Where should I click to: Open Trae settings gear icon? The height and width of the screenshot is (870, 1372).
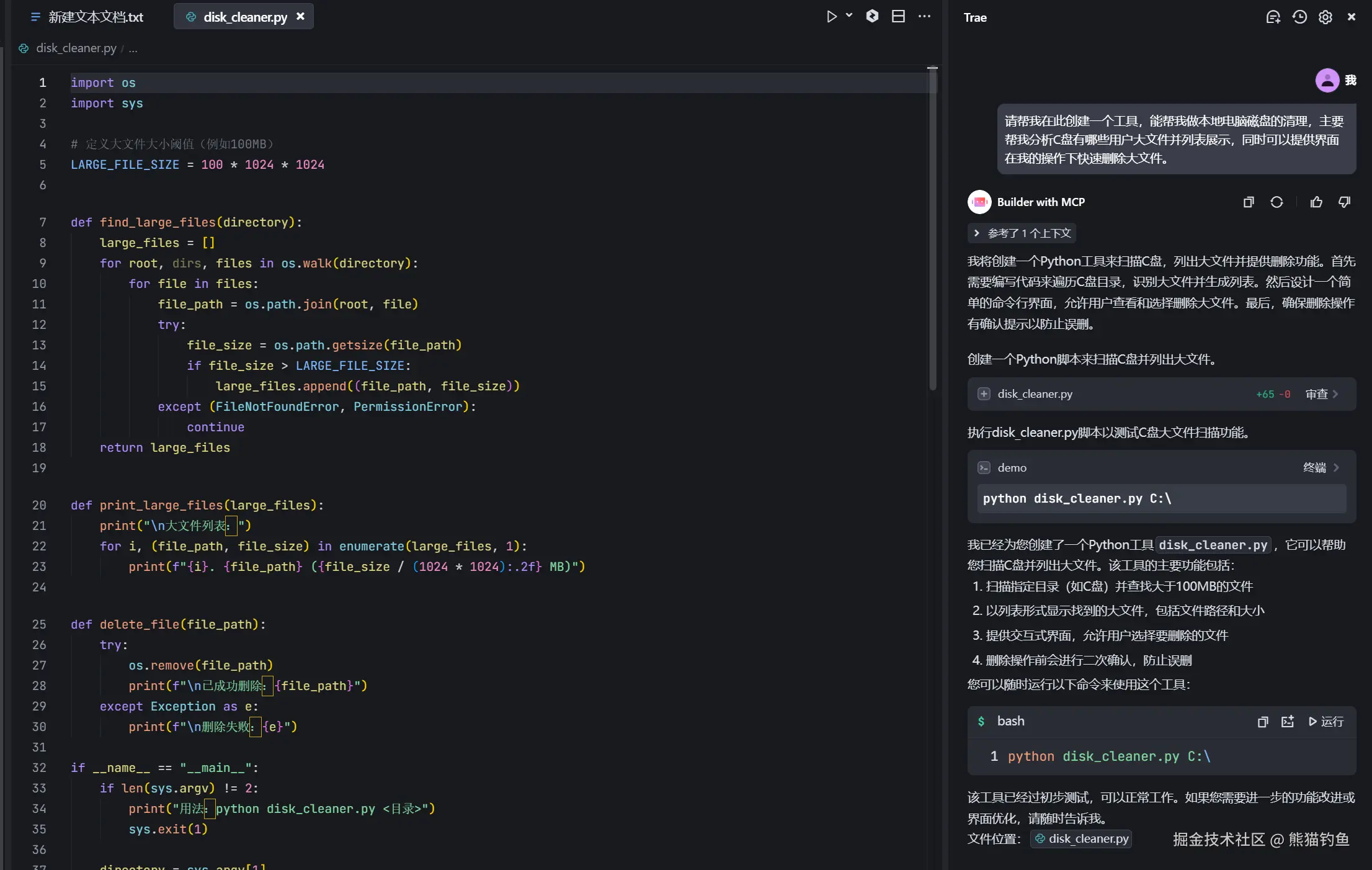(x=1325, y=17)
